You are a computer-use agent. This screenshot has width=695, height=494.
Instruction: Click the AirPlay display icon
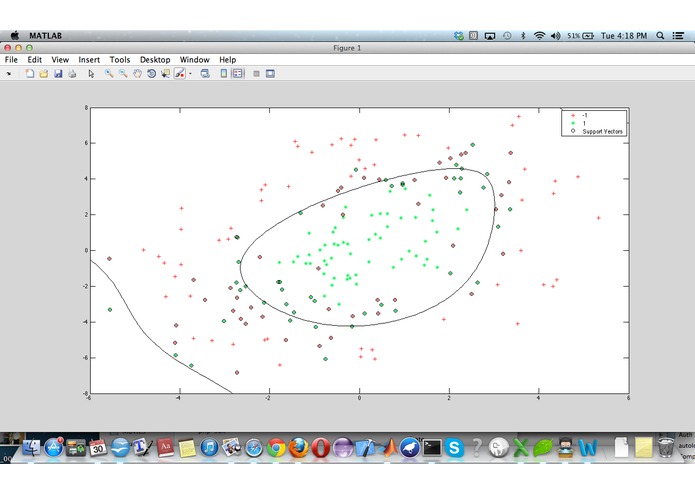coord(490,36)
